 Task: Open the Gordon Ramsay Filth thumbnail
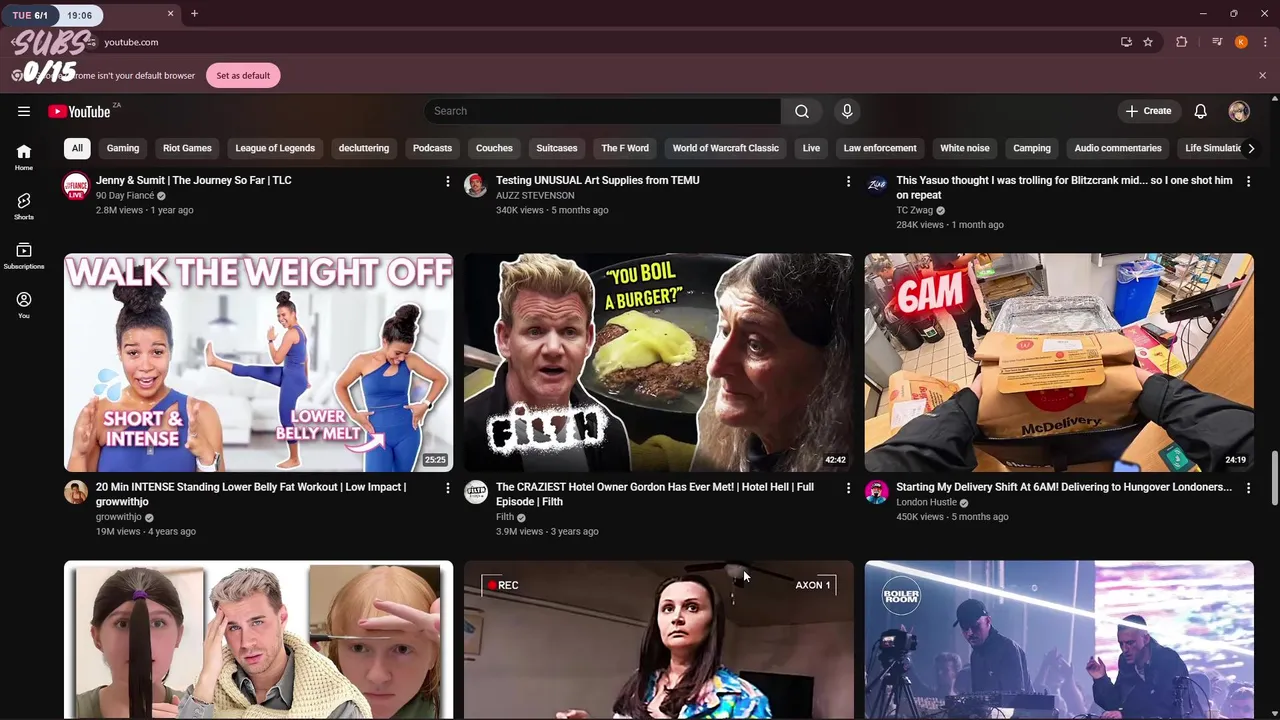[658, 362]
